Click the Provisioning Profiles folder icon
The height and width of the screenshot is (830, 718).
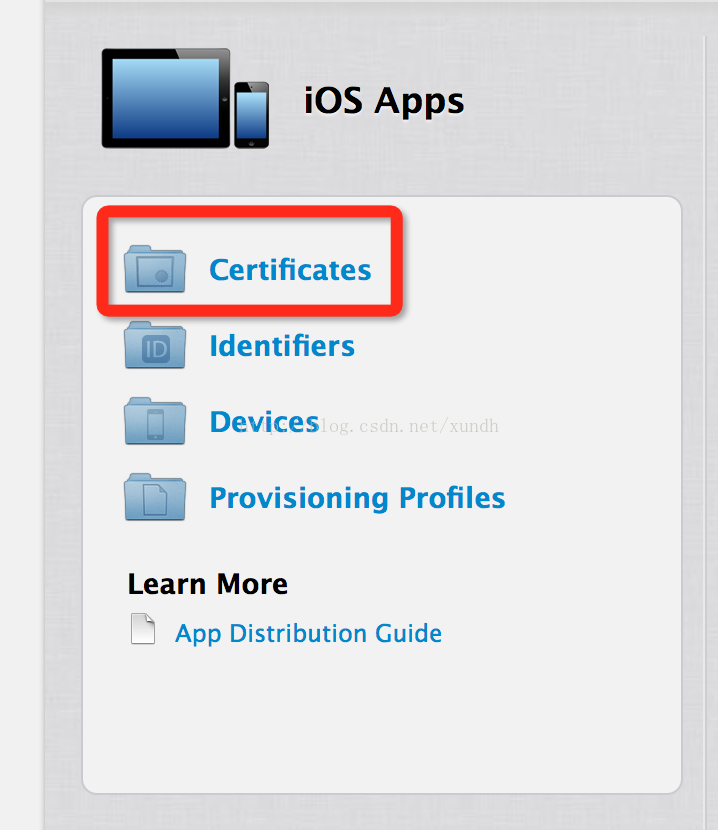pos(155,497)
